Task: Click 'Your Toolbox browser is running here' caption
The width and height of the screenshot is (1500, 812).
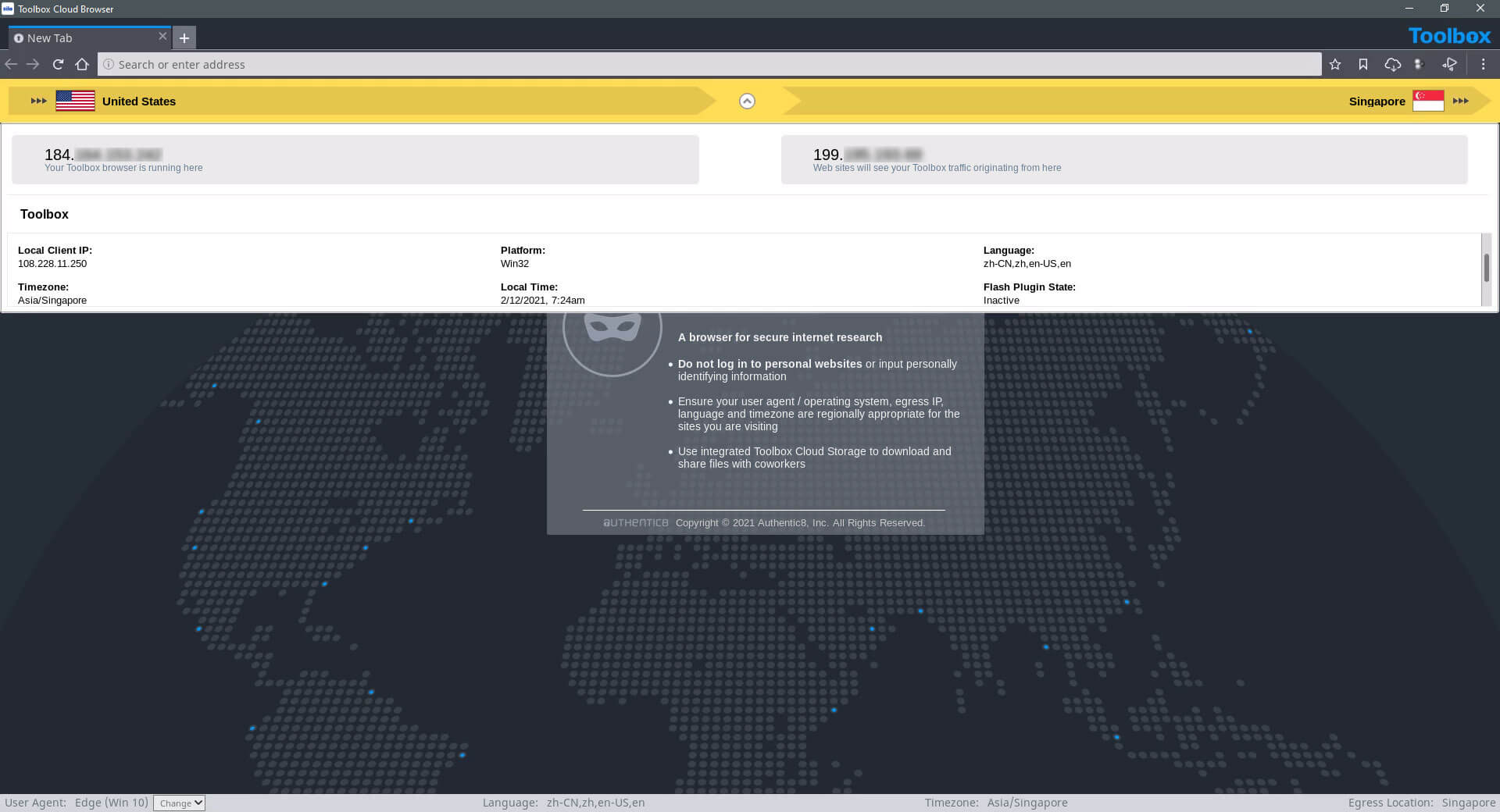Action: coord(123,168)
